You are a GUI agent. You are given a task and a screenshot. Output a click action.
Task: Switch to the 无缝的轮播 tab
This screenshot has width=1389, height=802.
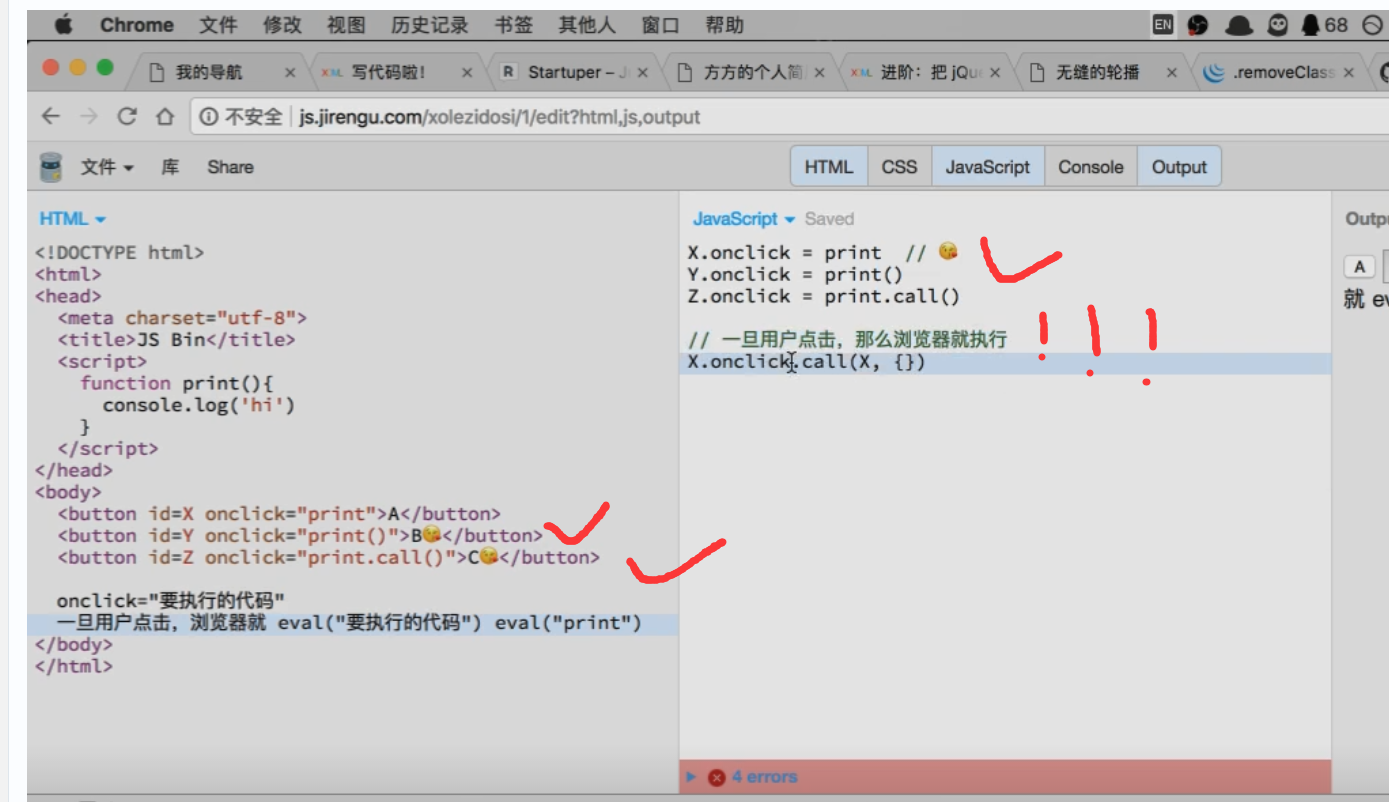coord(1095,72)
